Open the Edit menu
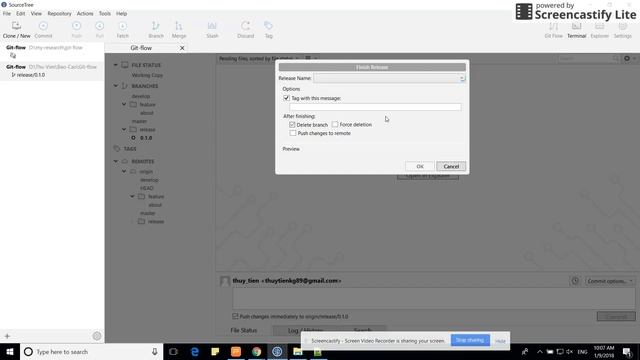The height and width of the screenshot is (360, 640). (21, 13)
